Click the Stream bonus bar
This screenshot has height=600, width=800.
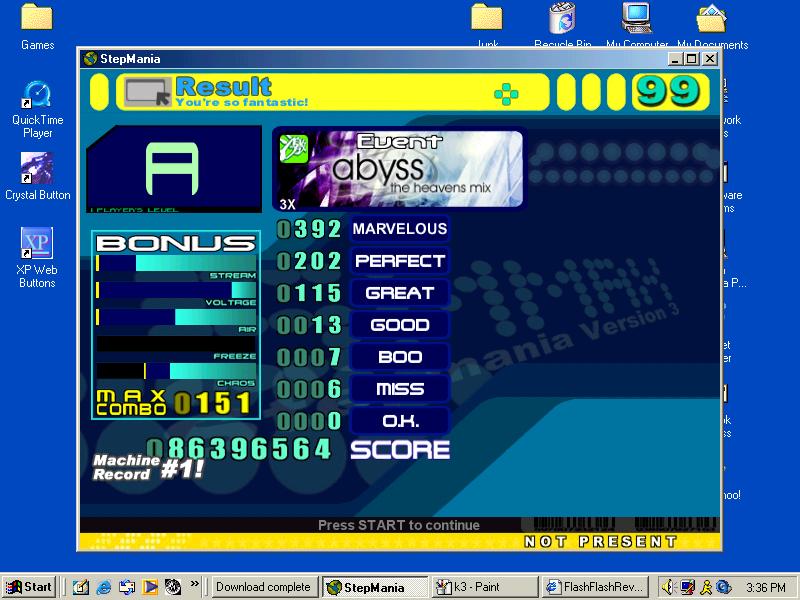(x=176, y=263)
